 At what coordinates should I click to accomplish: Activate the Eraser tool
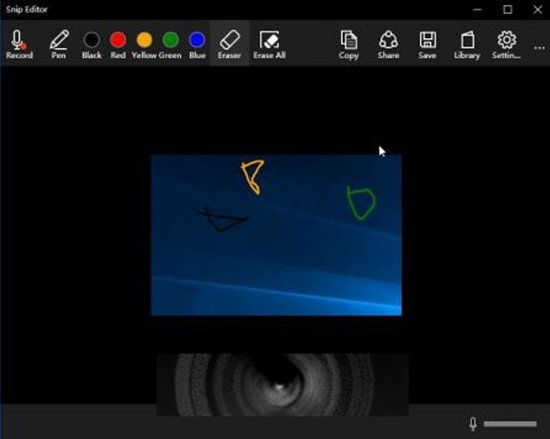coord(229,44)
